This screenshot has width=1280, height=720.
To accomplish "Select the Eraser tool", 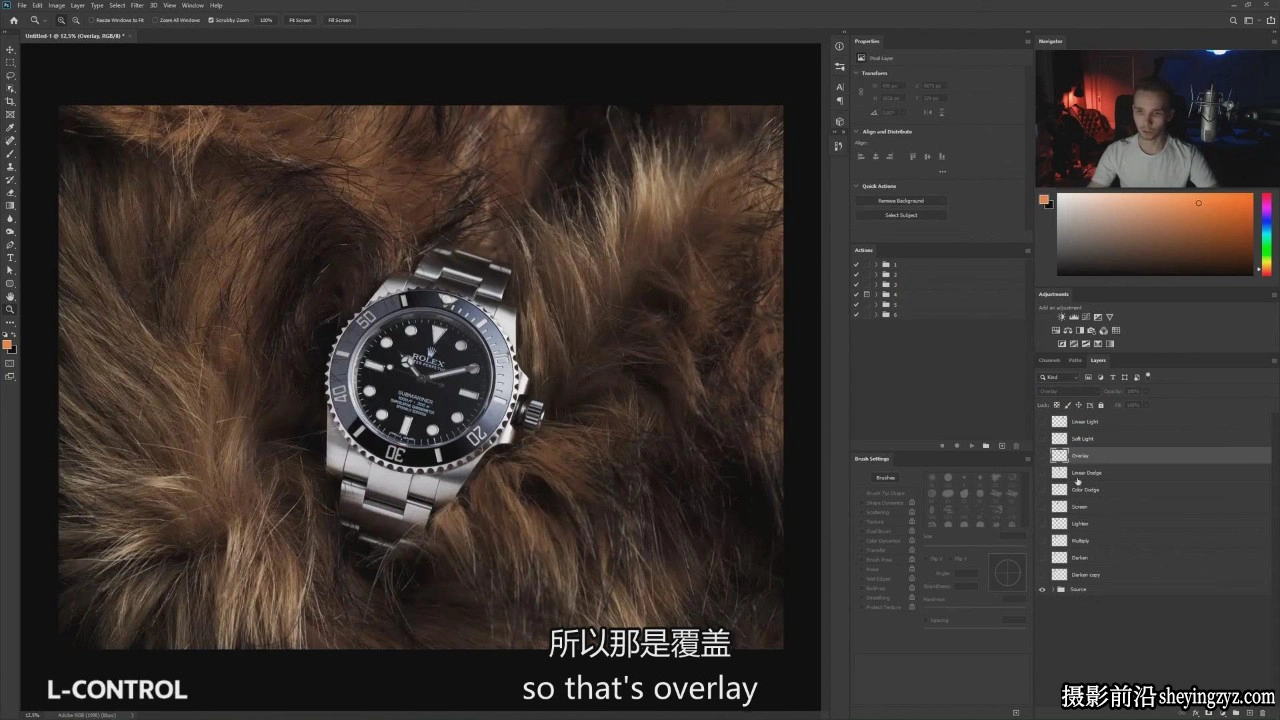I will (x=10, y=192).
